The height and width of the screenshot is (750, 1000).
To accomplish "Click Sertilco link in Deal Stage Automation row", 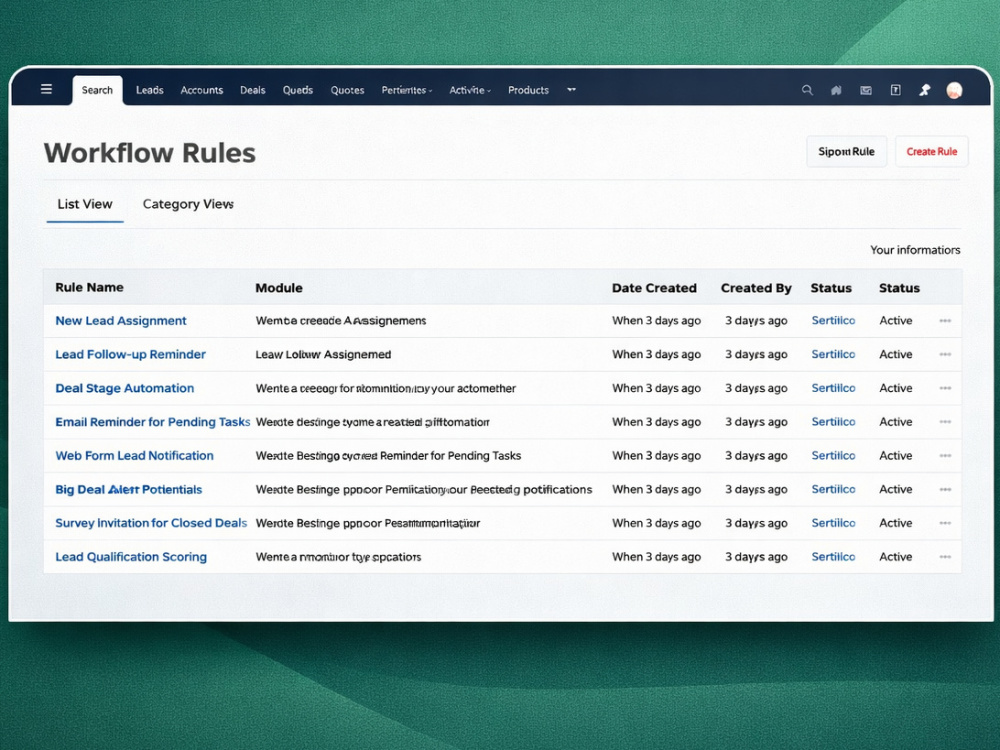I will coord(833,388).
